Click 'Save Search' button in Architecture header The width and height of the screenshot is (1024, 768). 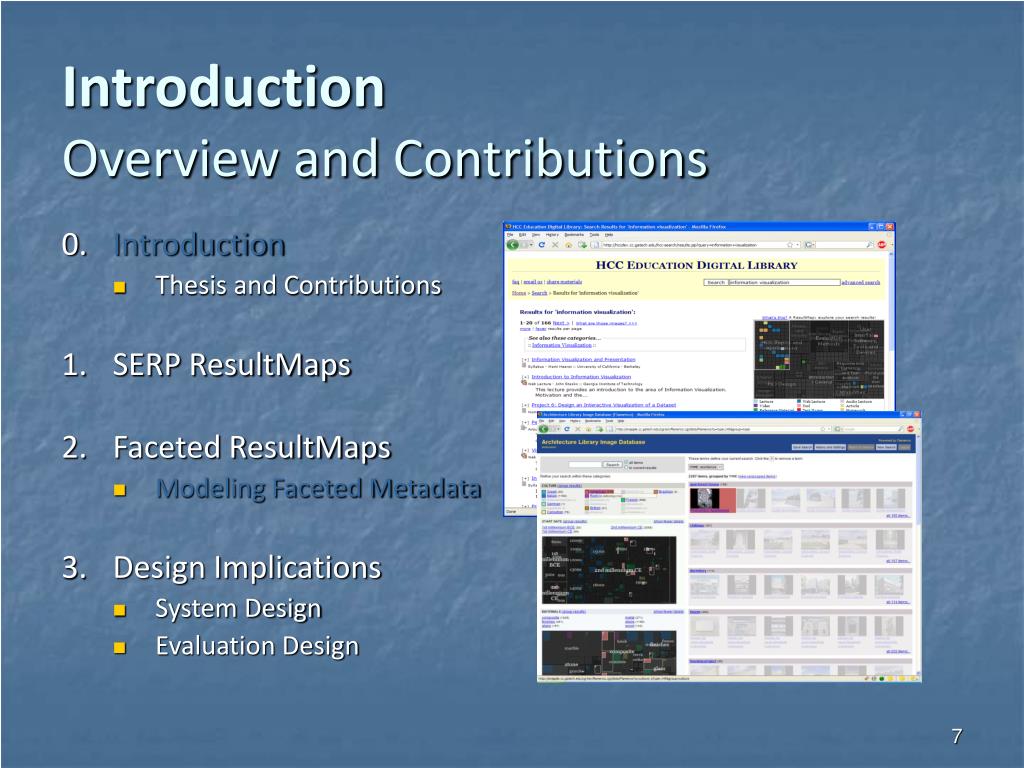pyautogui.click(x=802, y=447)
